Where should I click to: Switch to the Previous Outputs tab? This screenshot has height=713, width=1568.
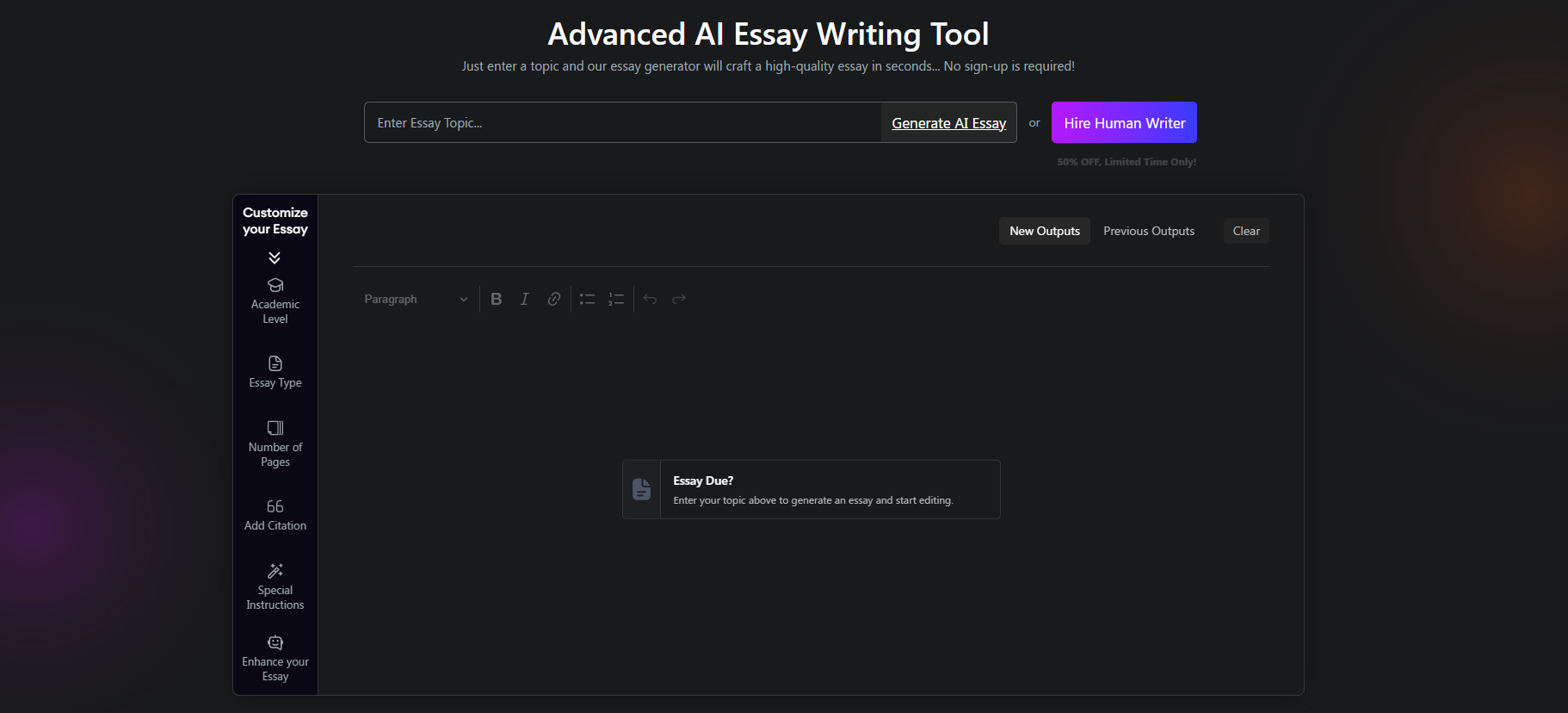tap(1148, 231)
